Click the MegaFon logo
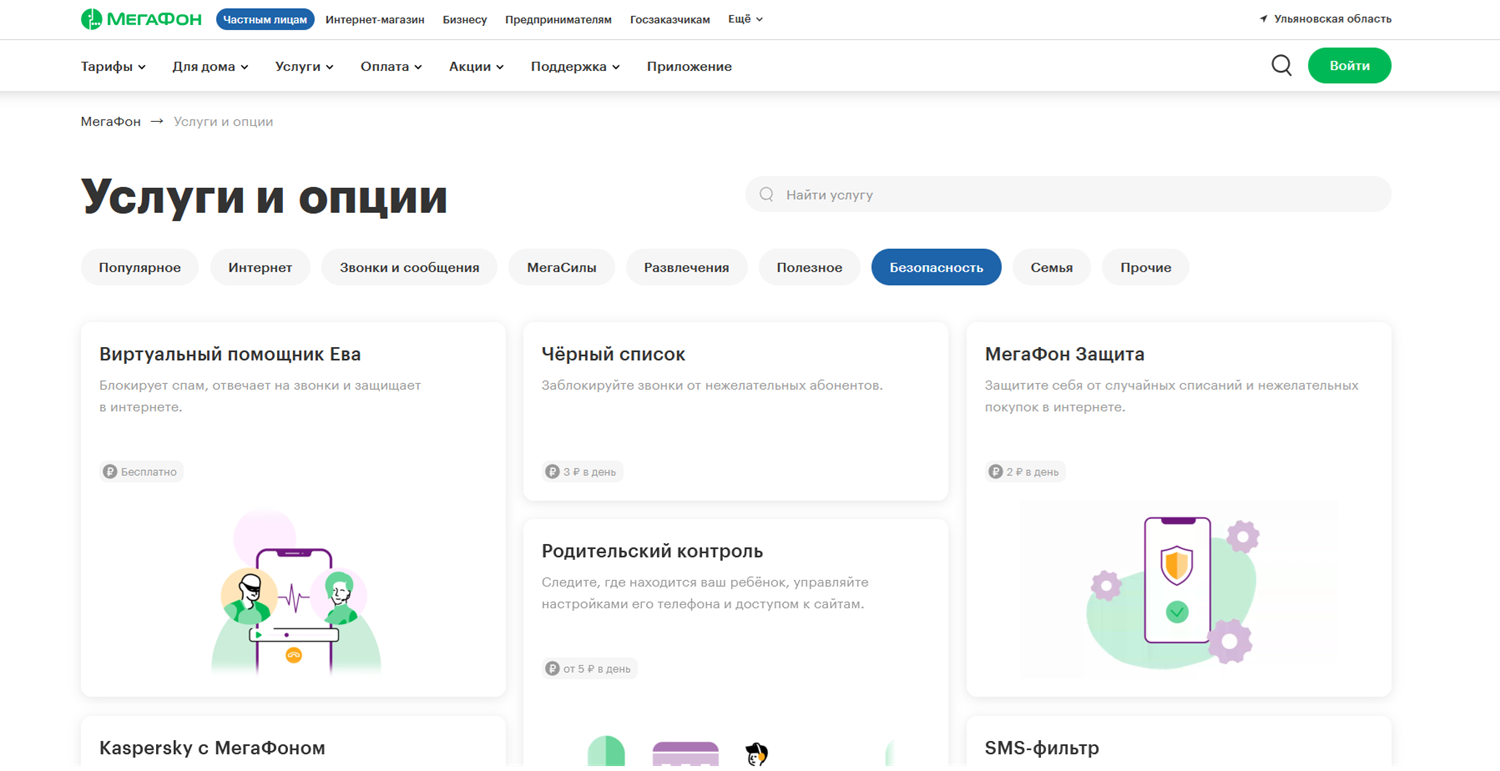Viewport: 1500px width, 771px height. tap(141, 19)
